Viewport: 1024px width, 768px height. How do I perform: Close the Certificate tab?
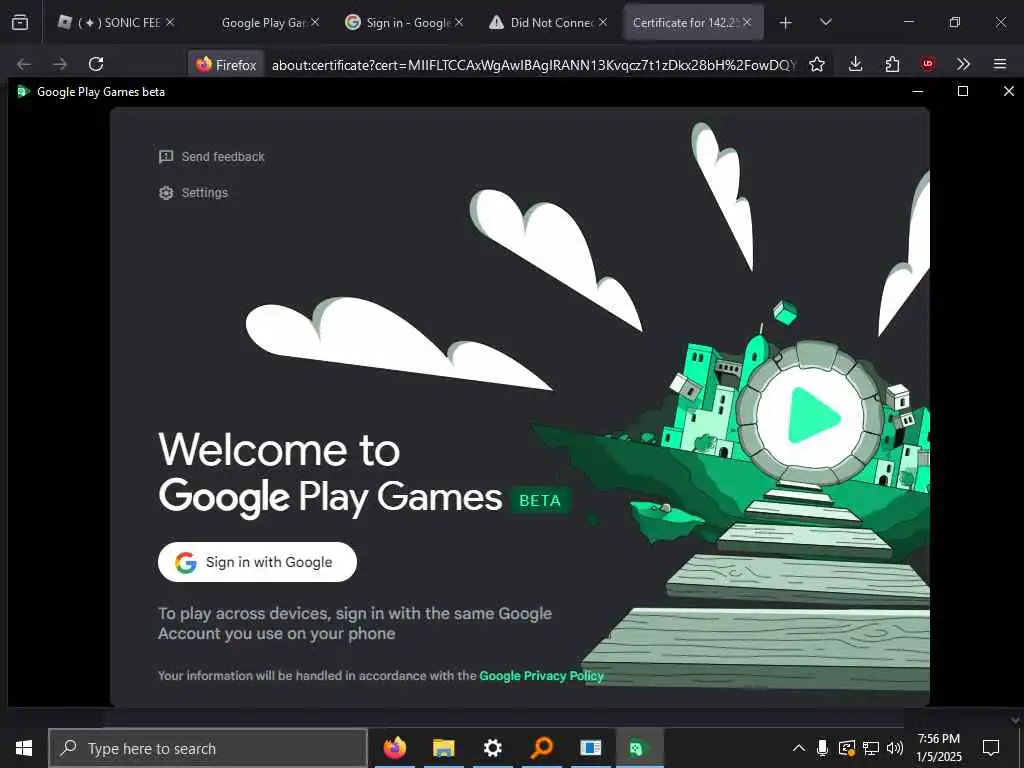tap(747, 22)
